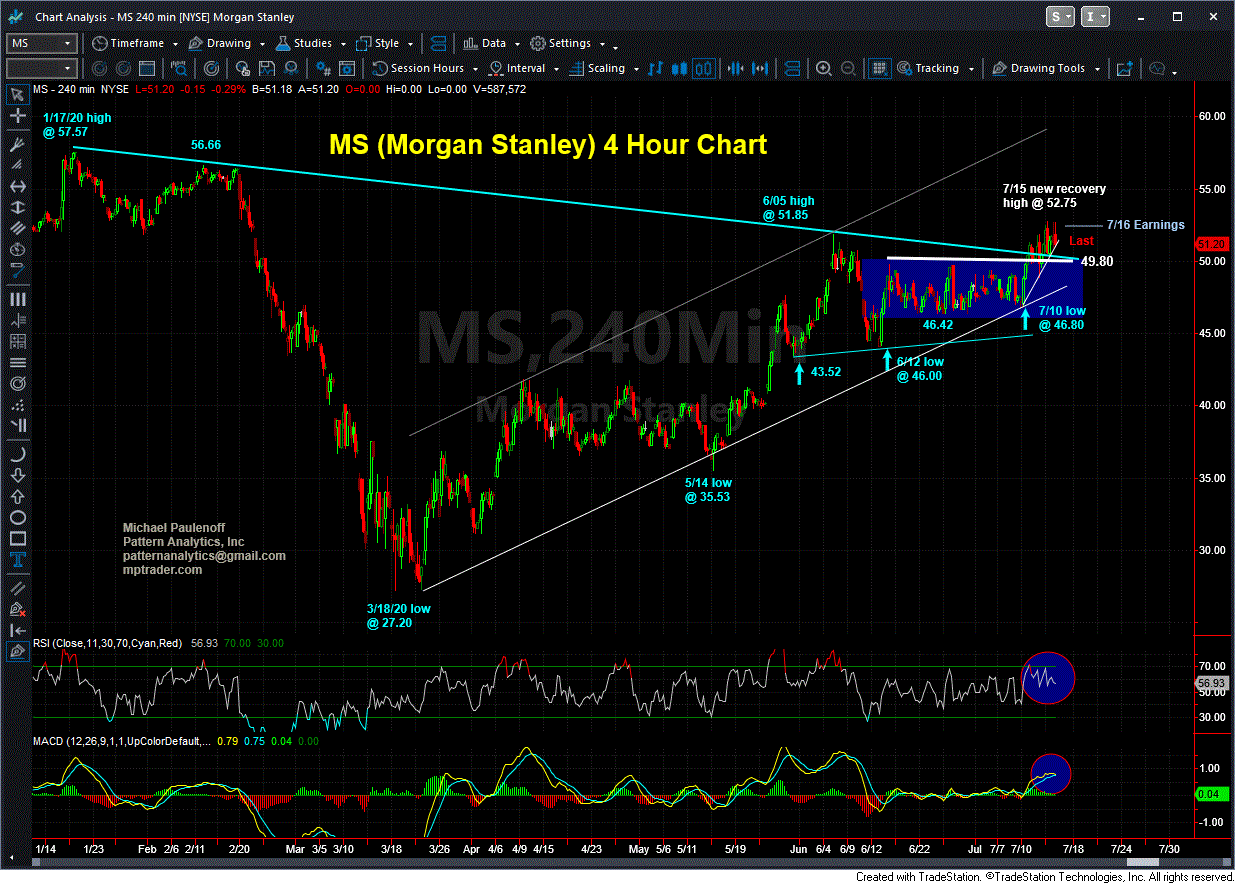Open the Settings menu
Viewport: 1235px width, 883px height.
tap(561, 43)
